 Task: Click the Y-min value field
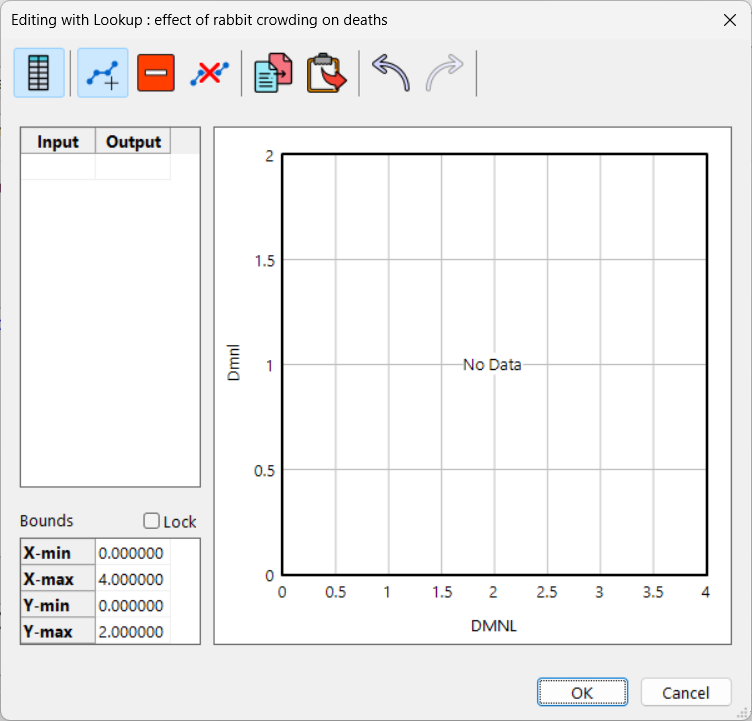point(133,605)
